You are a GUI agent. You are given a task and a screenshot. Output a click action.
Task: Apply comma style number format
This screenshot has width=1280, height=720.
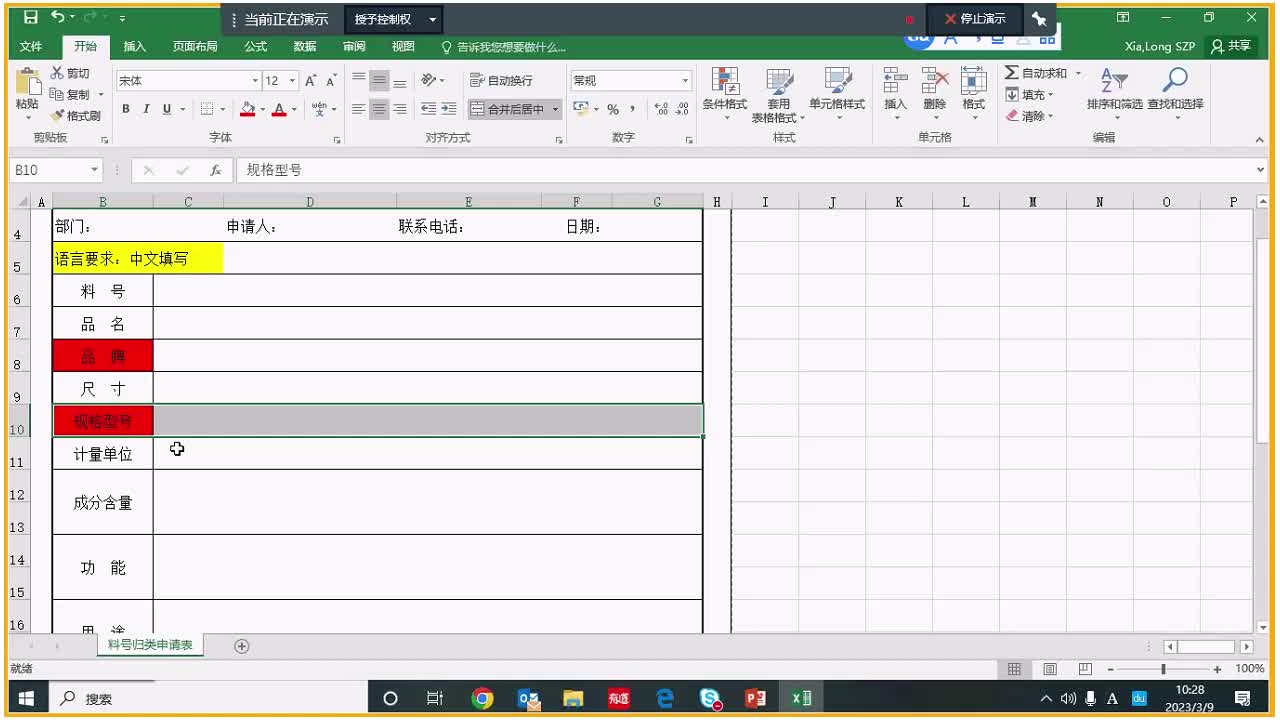click(632, 109)
